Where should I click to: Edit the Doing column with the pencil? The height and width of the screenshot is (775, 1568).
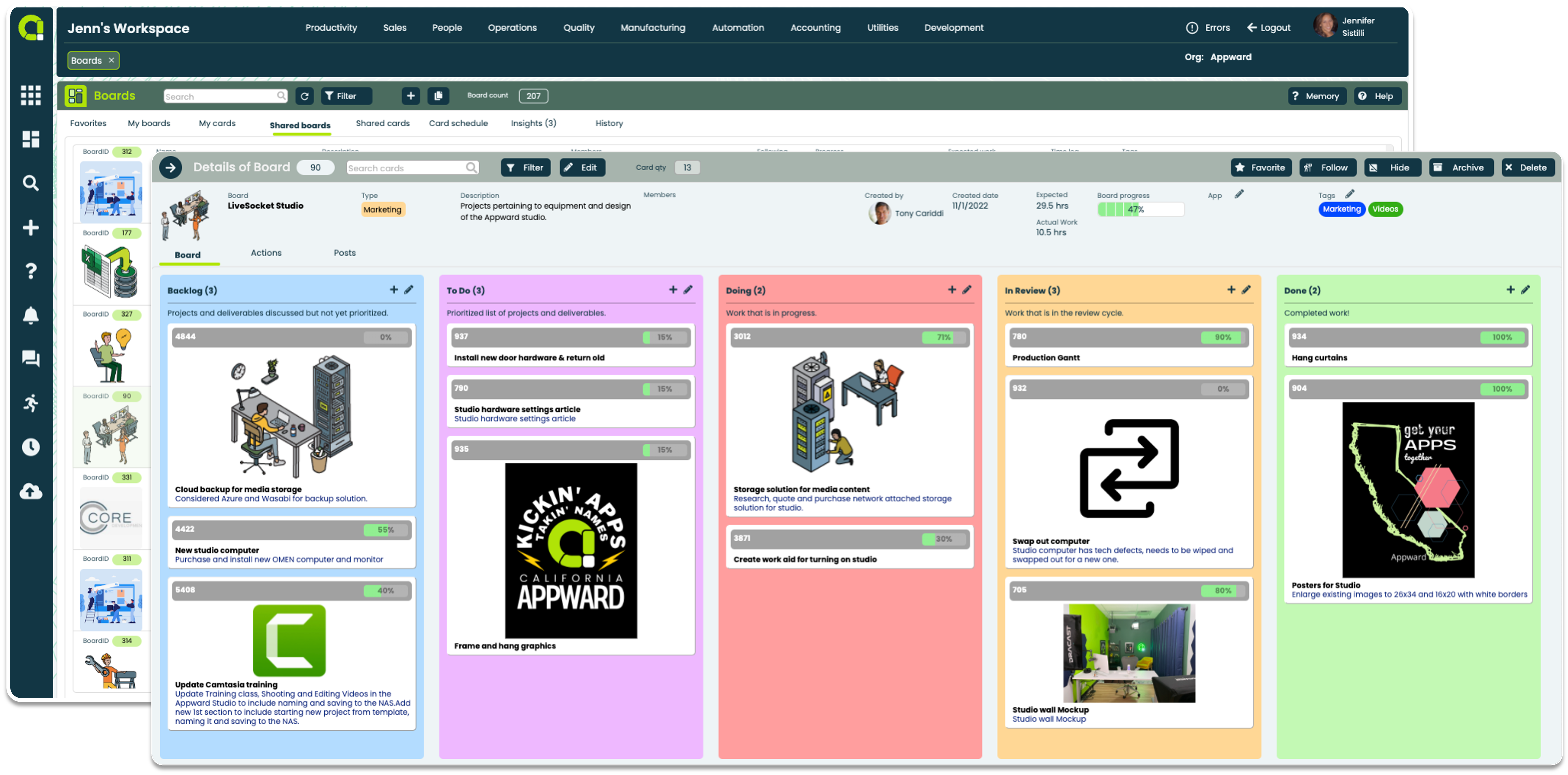(x=967, y=290)
